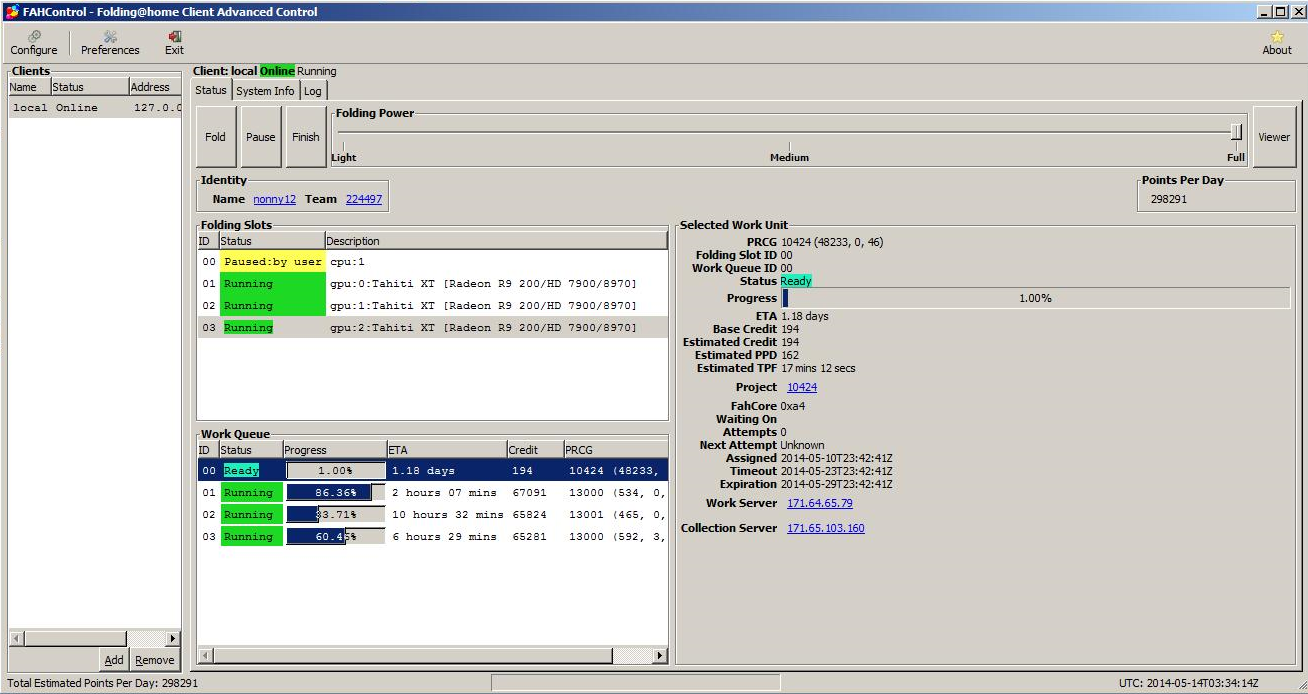Click the Paused:by user status cell
This screenshot has width=1308, height=694.
[272, 262]
